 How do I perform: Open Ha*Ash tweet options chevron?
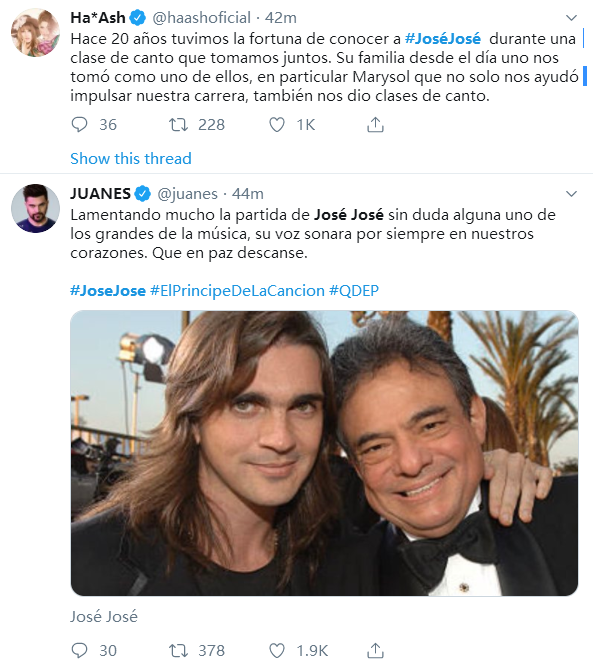[571, 18]
